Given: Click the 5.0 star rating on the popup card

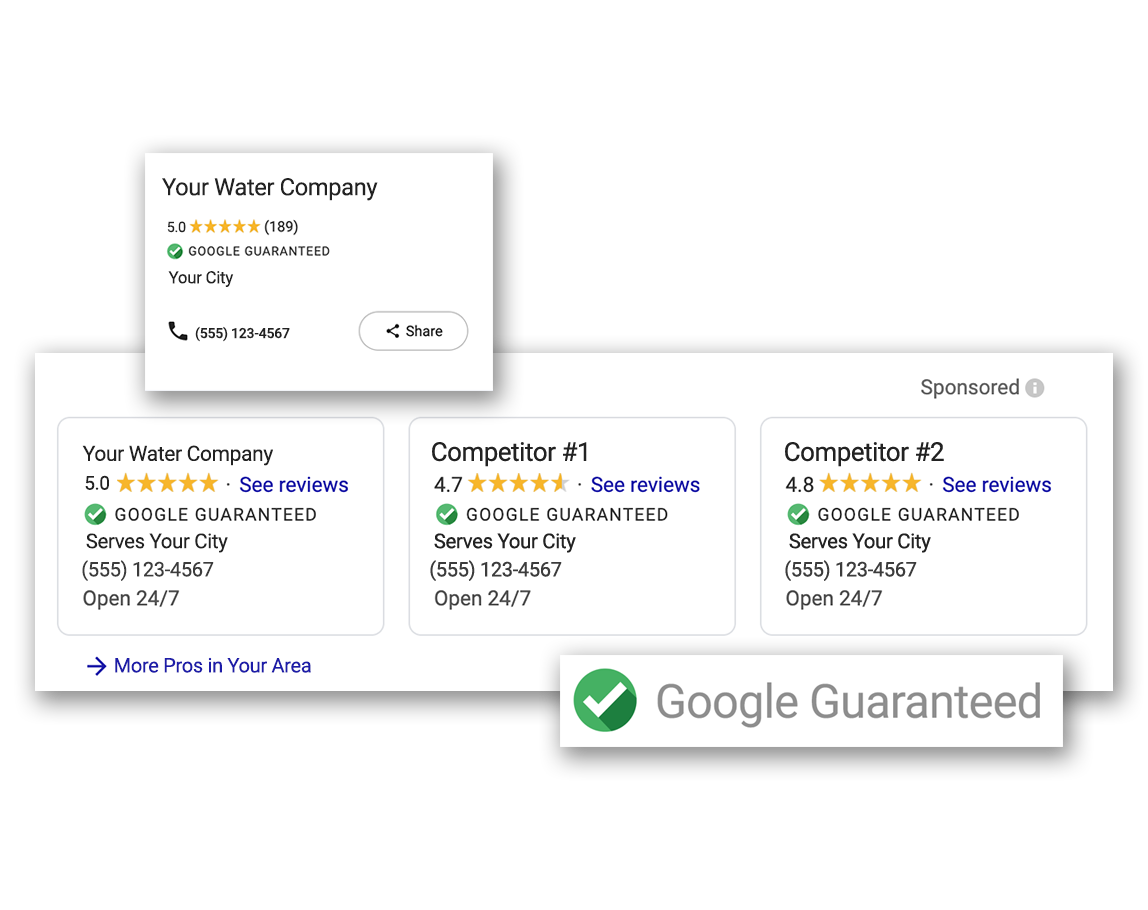Looking at the screenshot, I should pyautogui.click(x=224, y=226).
